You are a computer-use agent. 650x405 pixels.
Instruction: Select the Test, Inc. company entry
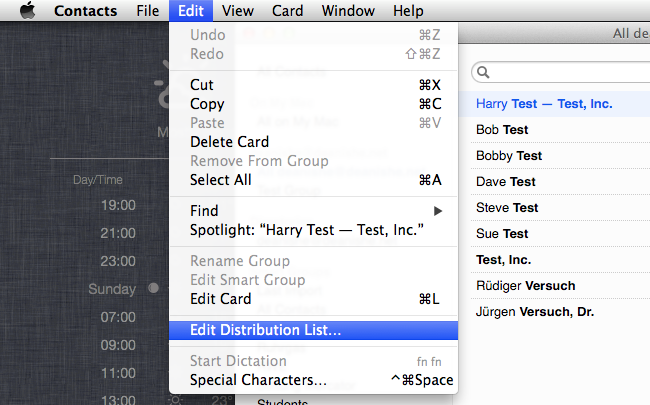click(554, 260)
